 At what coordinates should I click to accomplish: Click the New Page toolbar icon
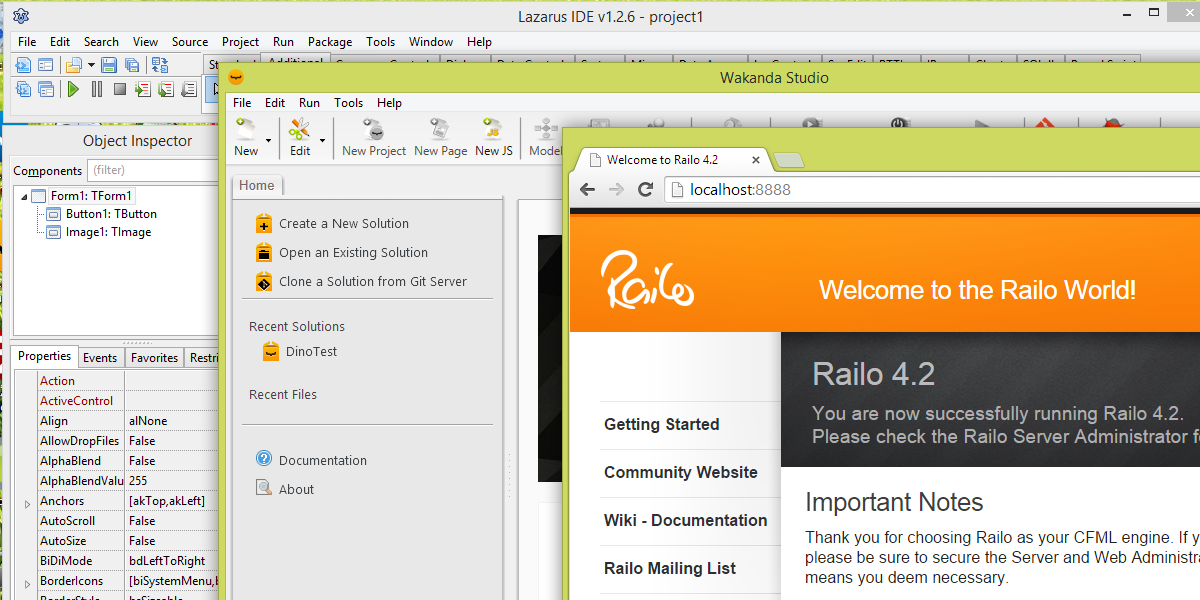pos(440,137)
